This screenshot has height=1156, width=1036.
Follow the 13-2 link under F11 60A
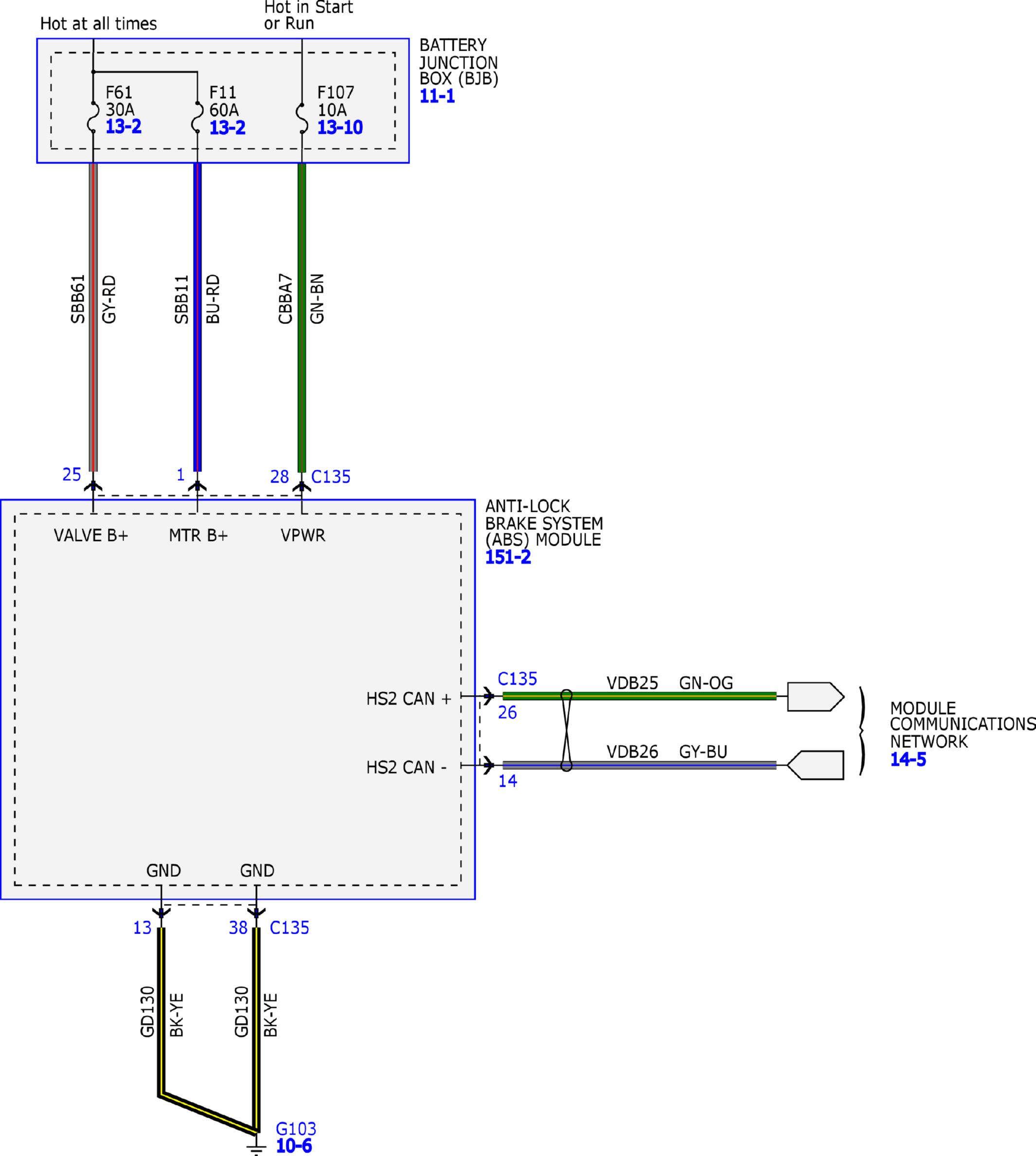pos(227,127)
